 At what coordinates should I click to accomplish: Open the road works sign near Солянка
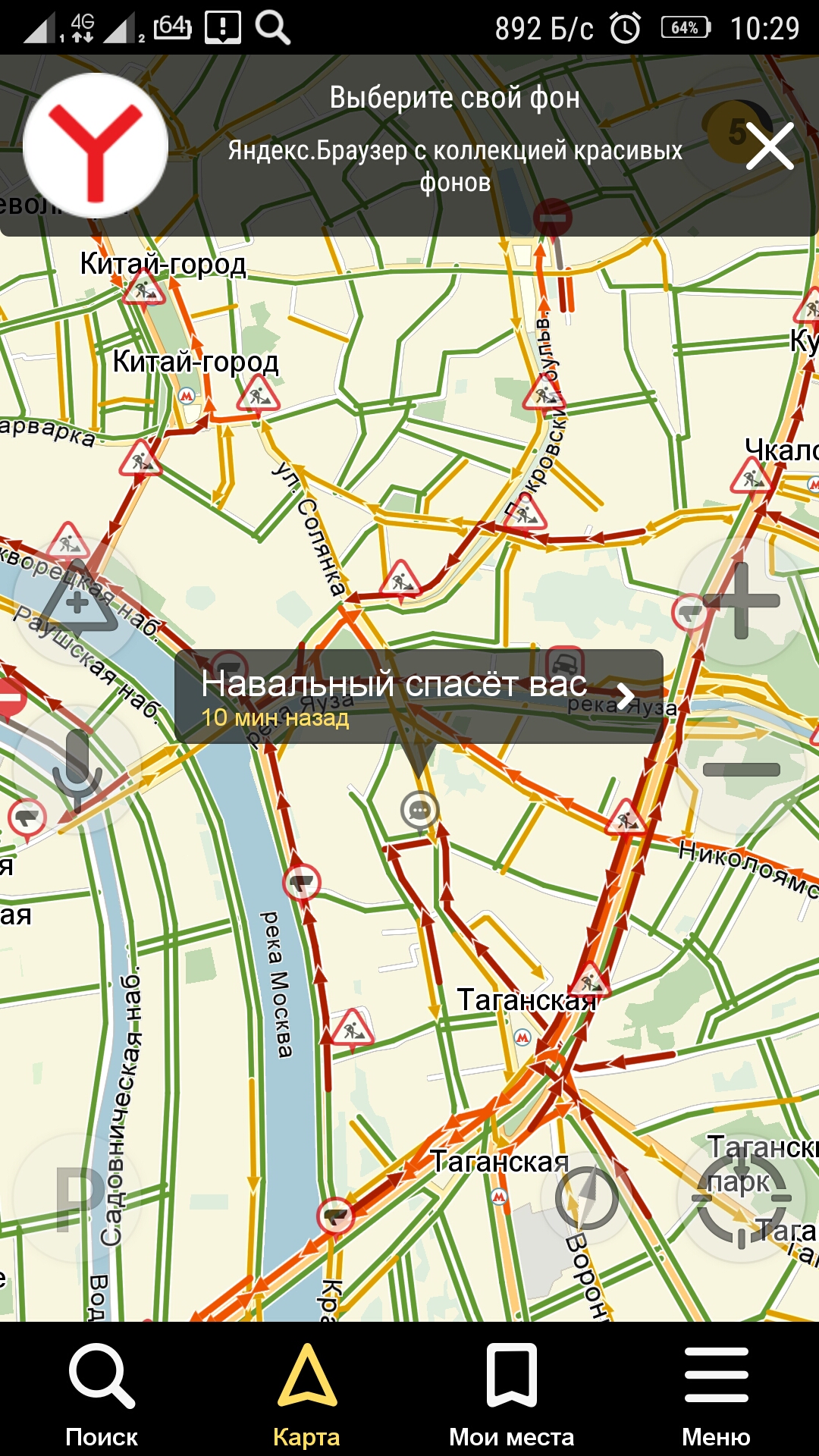point(400,580)
